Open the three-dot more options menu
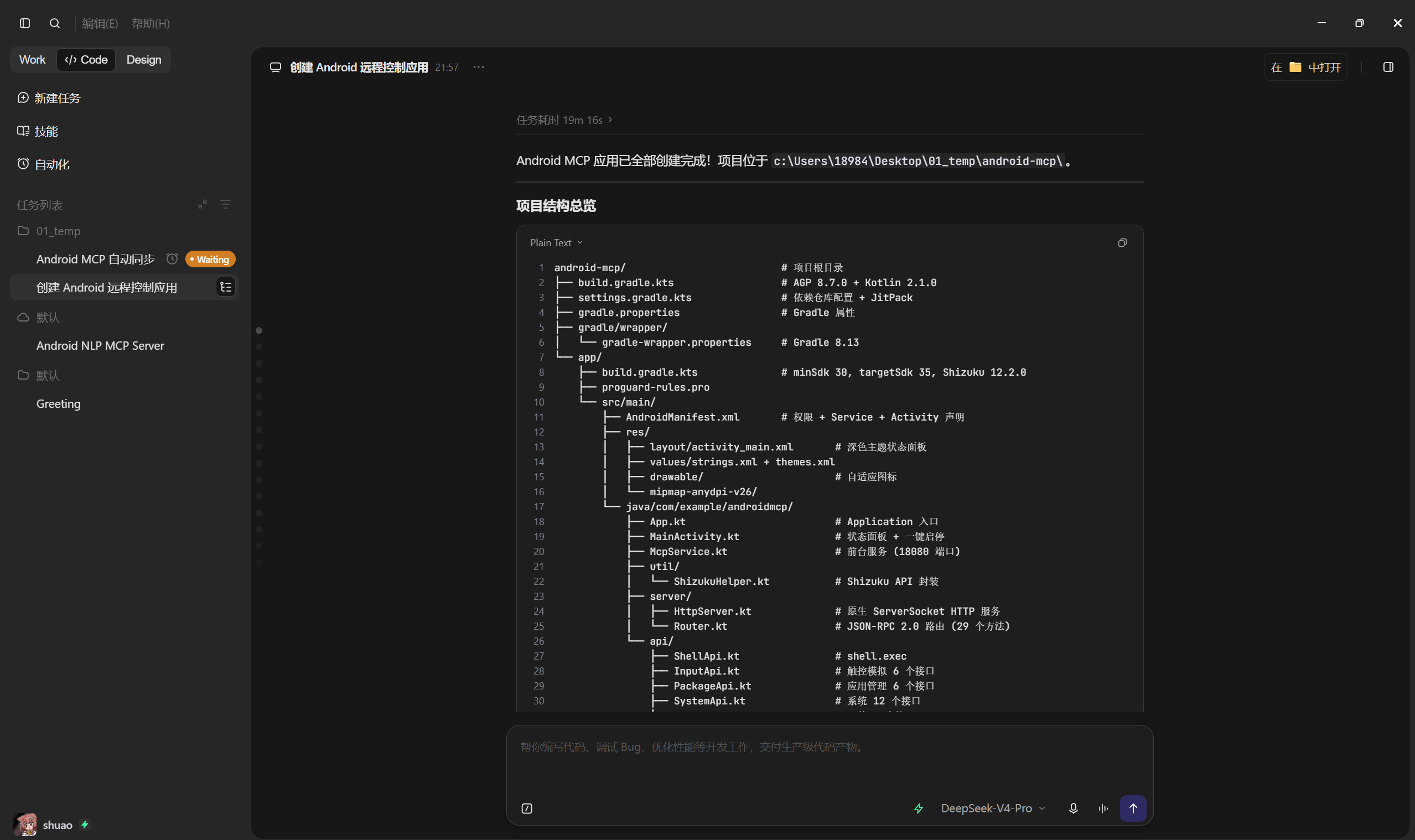This screenshot has width=1415, height=840. [479, 67]
